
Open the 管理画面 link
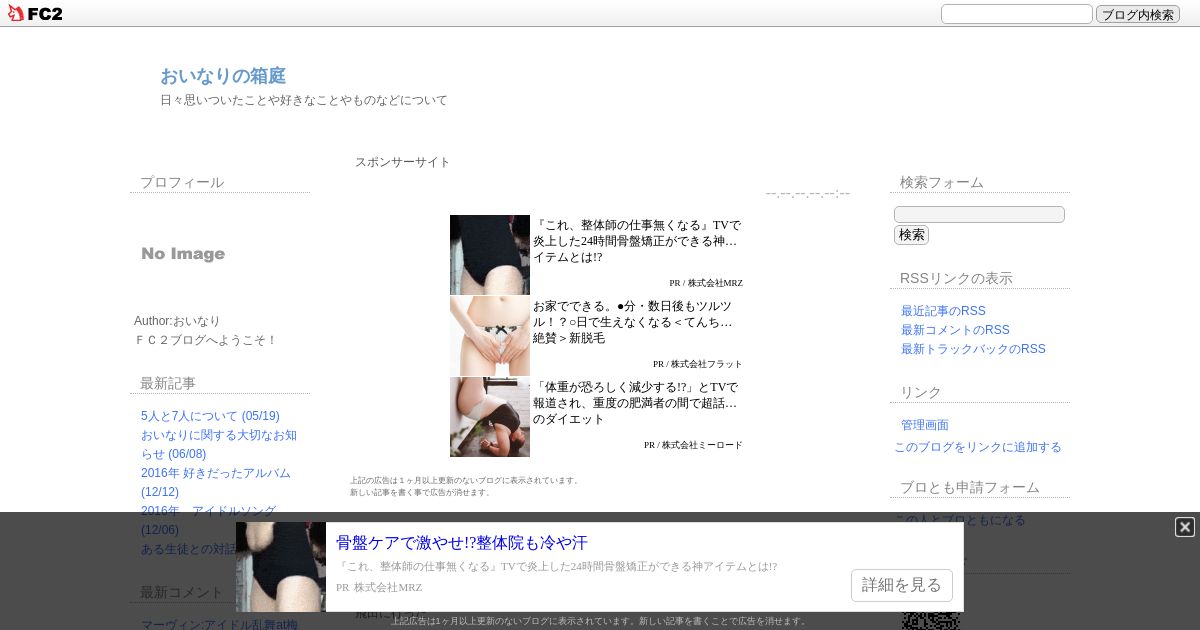pyautogui.click(x=925, y=425)
